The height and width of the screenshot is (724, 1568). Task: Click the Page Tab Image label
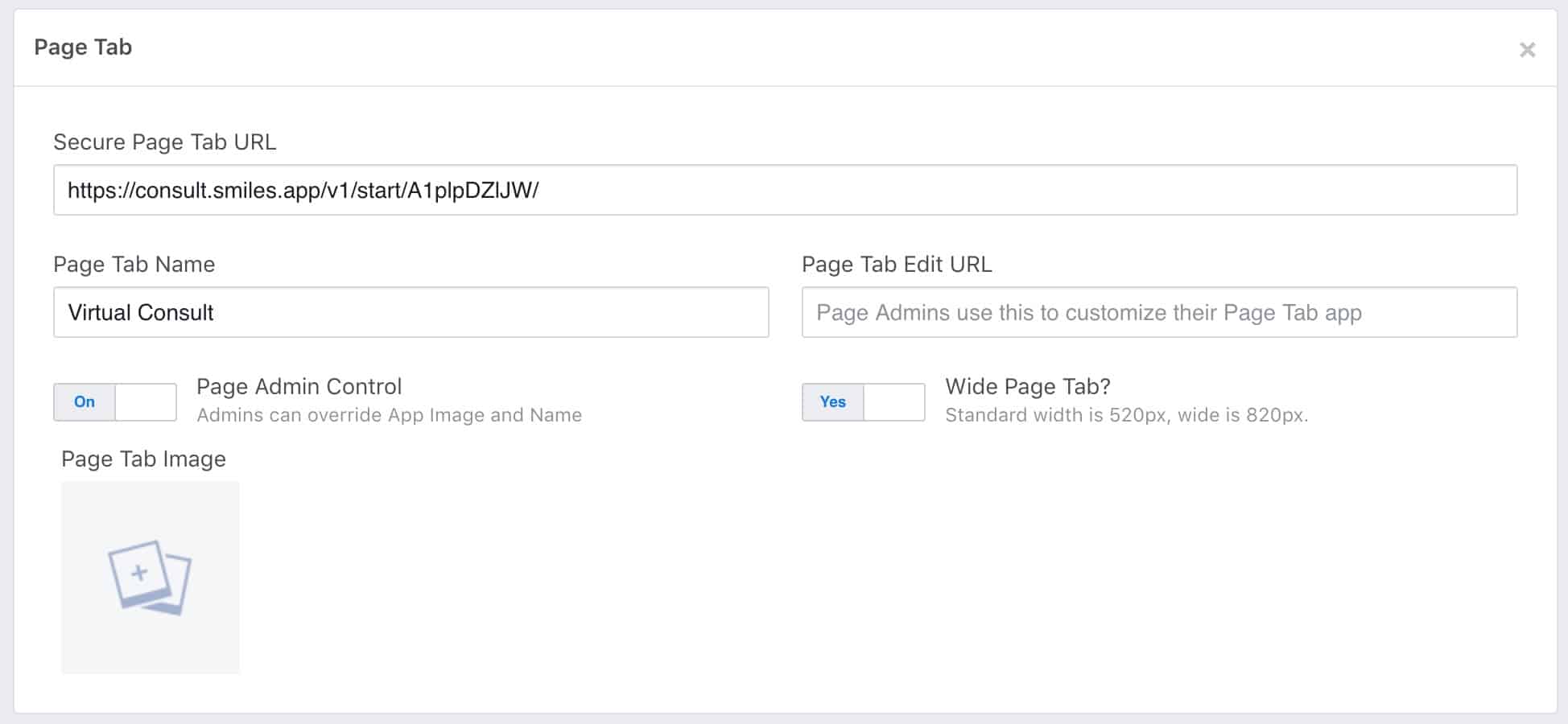(143, 459)
